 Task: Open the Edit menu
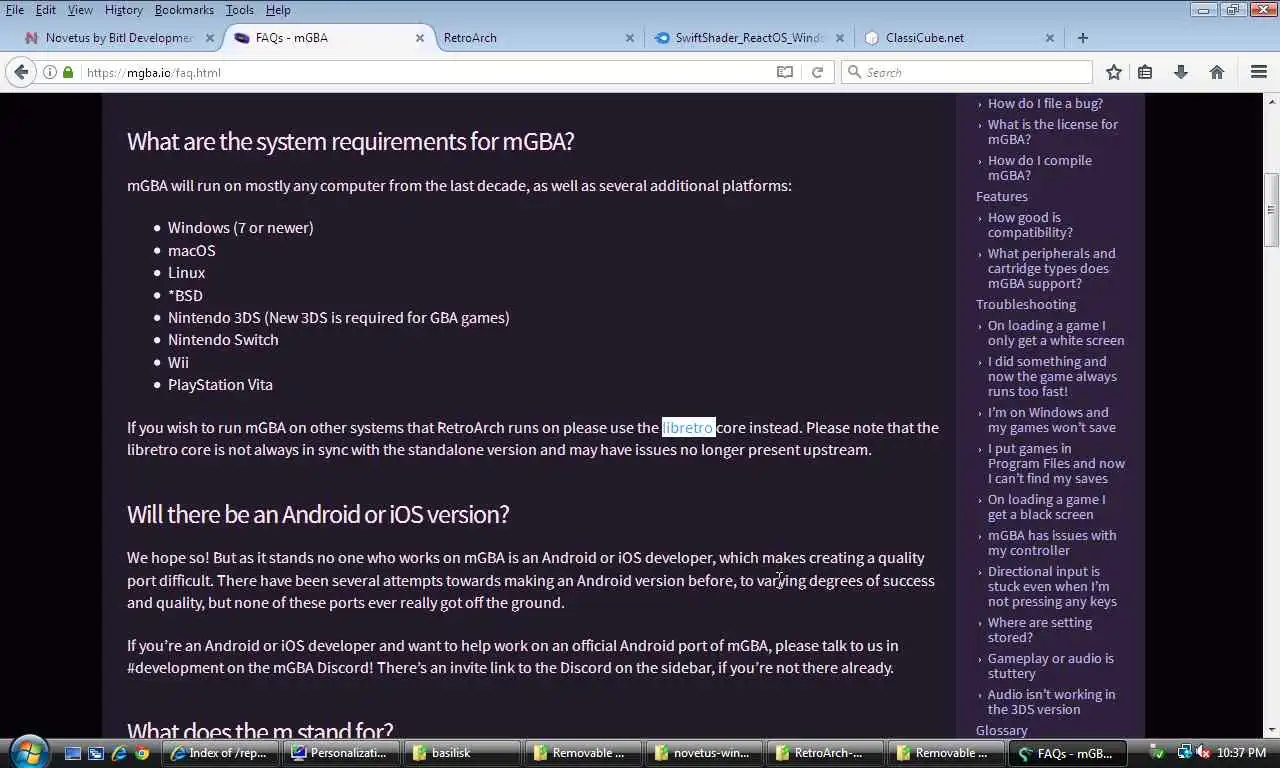coord(46,10)
